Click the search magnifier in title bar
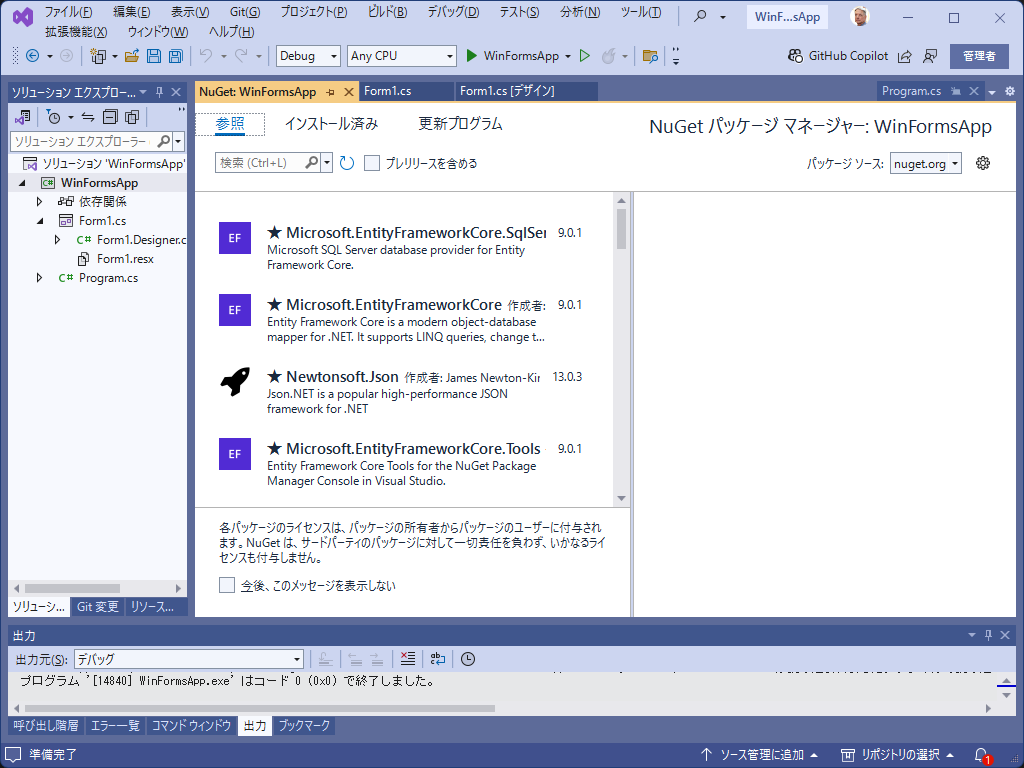Viewport: 1024px width, 768px height. [700, 16]
